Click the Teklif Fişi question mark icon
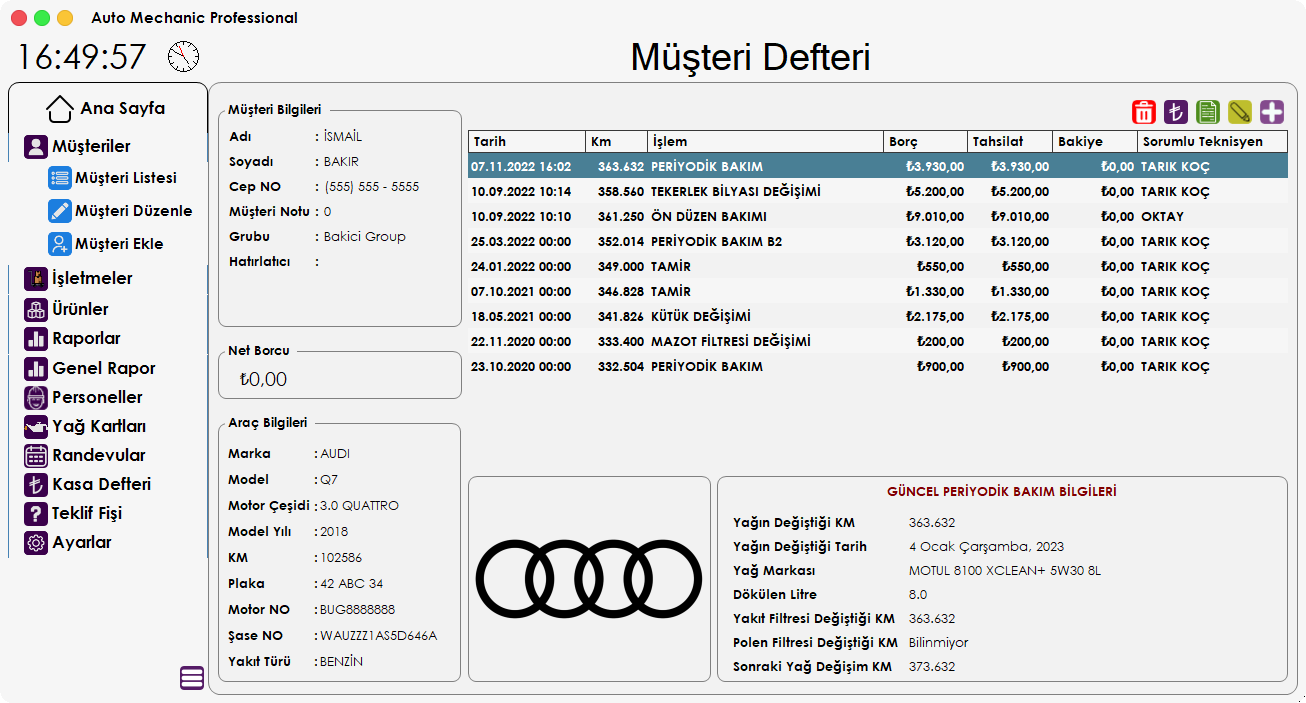Viewport: 1306px width, 703px height. point(36,513)
